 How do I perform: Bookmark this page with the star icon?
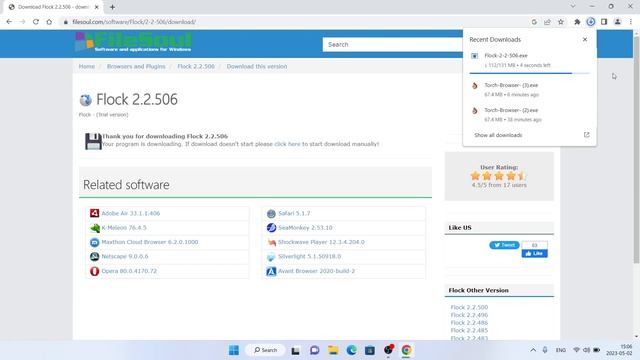click(x=561, y=22)
